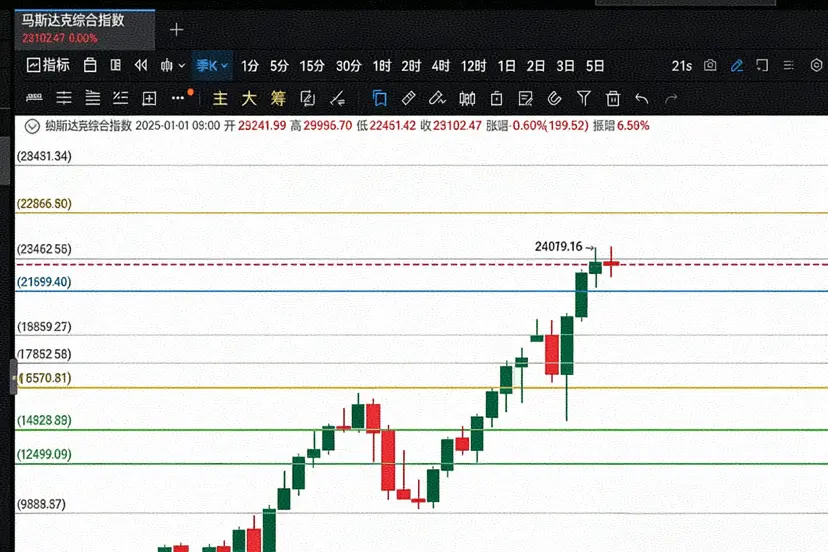Click the 24019.16 high price annotation
828x552 pixels.
pyautogui.click(x=558, y=247)
